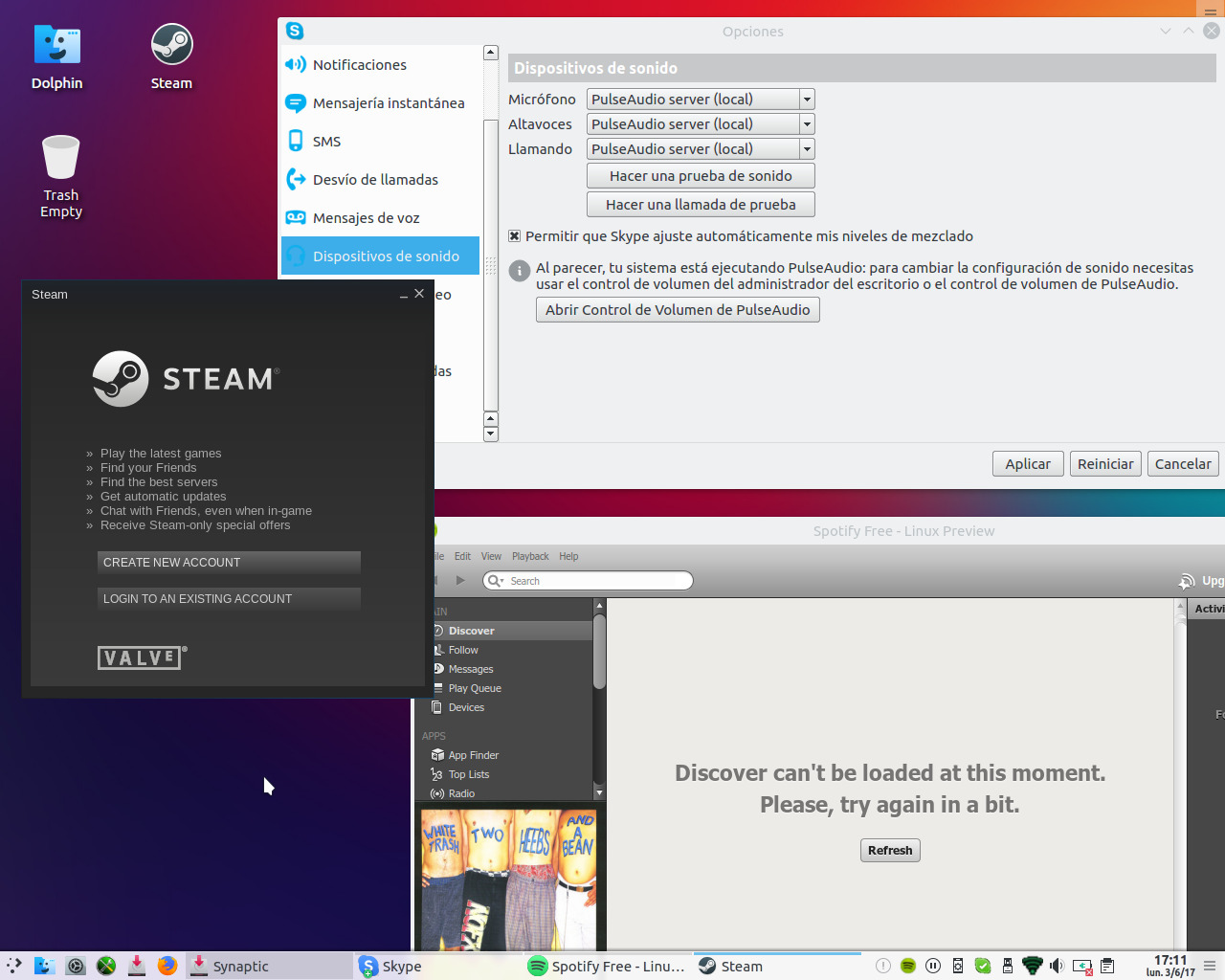
Task: Click Hacer una llamada de prueba
Action: pos(701,205)
